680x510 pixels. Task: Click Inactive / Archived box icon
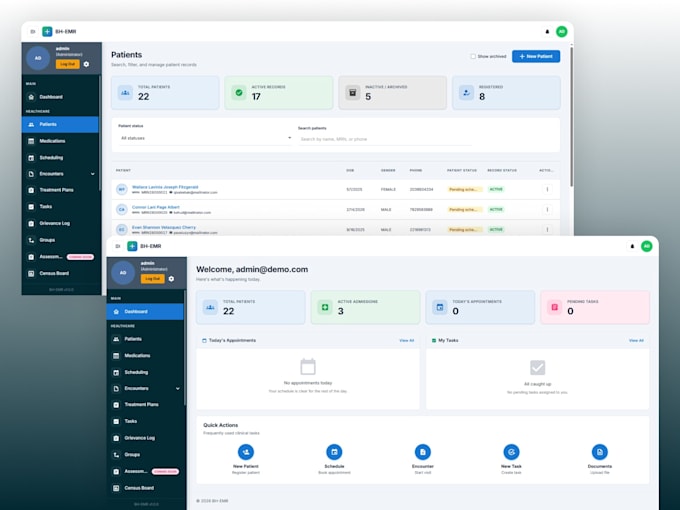click(353, 93)
